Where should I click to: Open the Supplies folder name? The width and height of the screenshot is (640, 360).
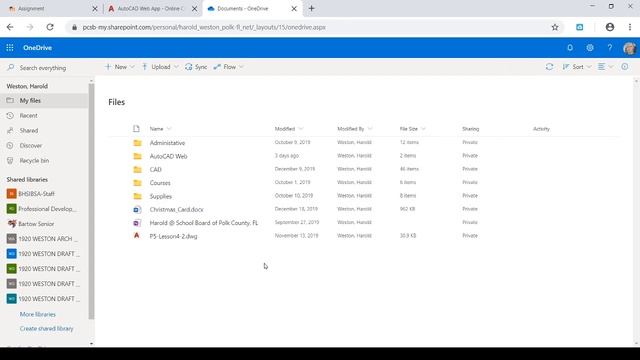tap(160, 196)
